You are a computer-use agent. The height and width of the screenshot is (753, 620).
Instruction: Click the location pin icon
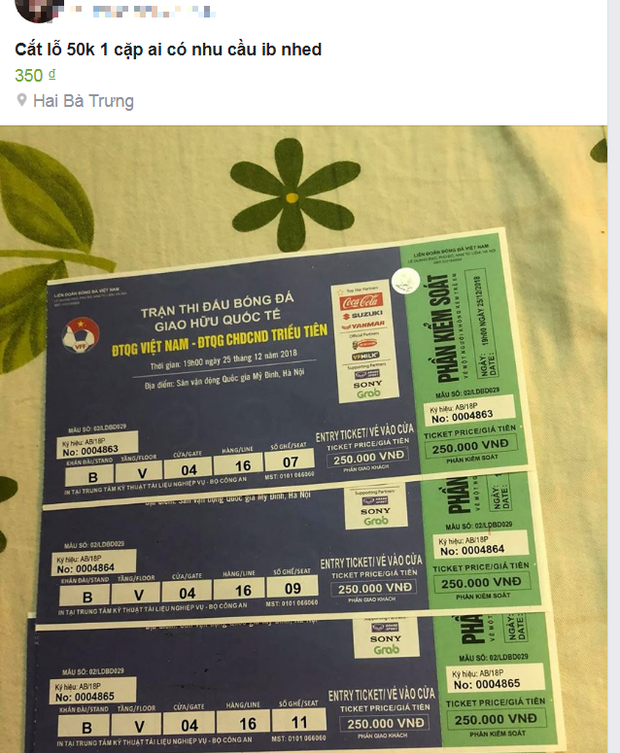[21, 100]
